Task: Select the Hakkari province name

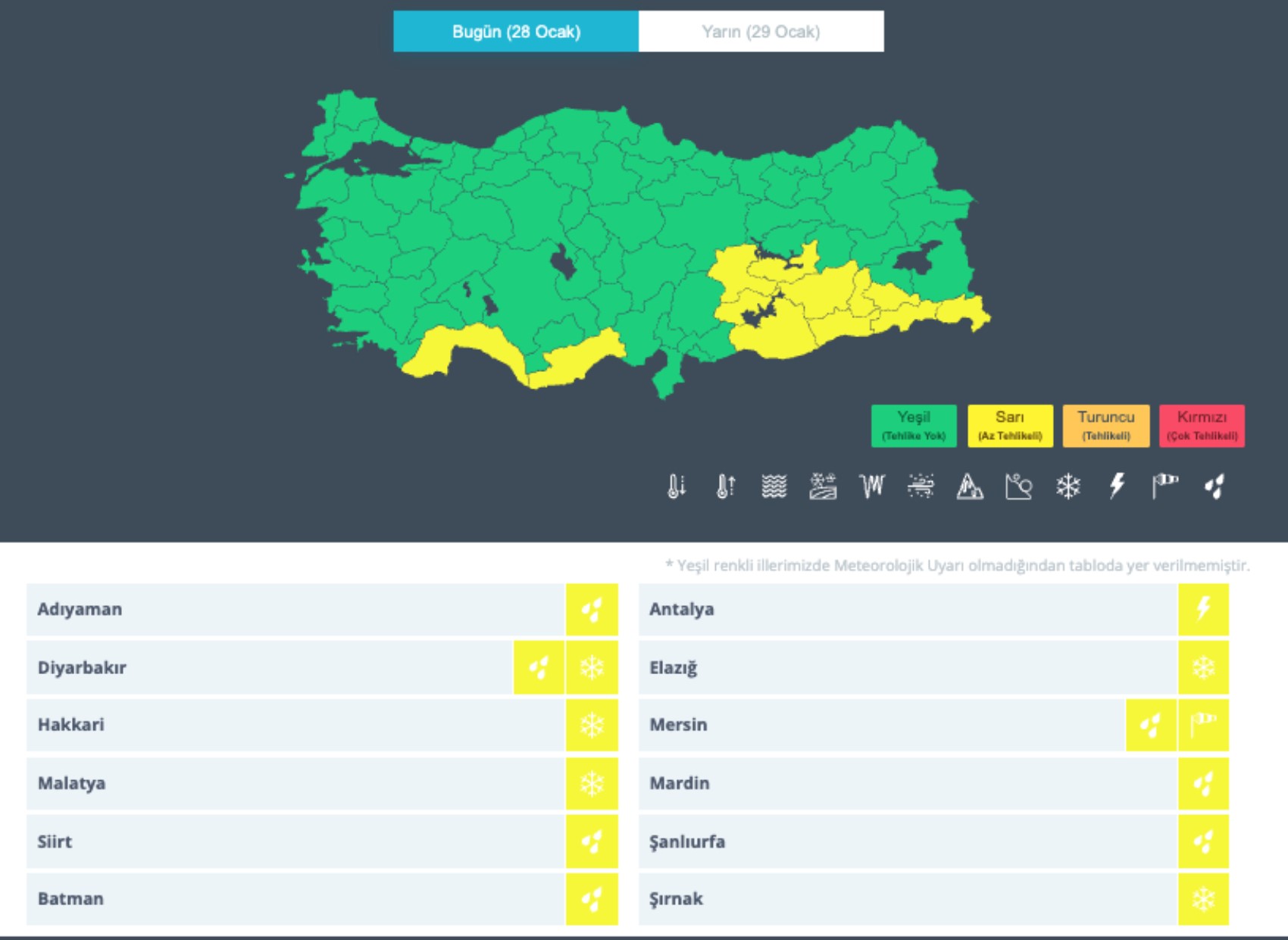Action: [x=71, y=725]
